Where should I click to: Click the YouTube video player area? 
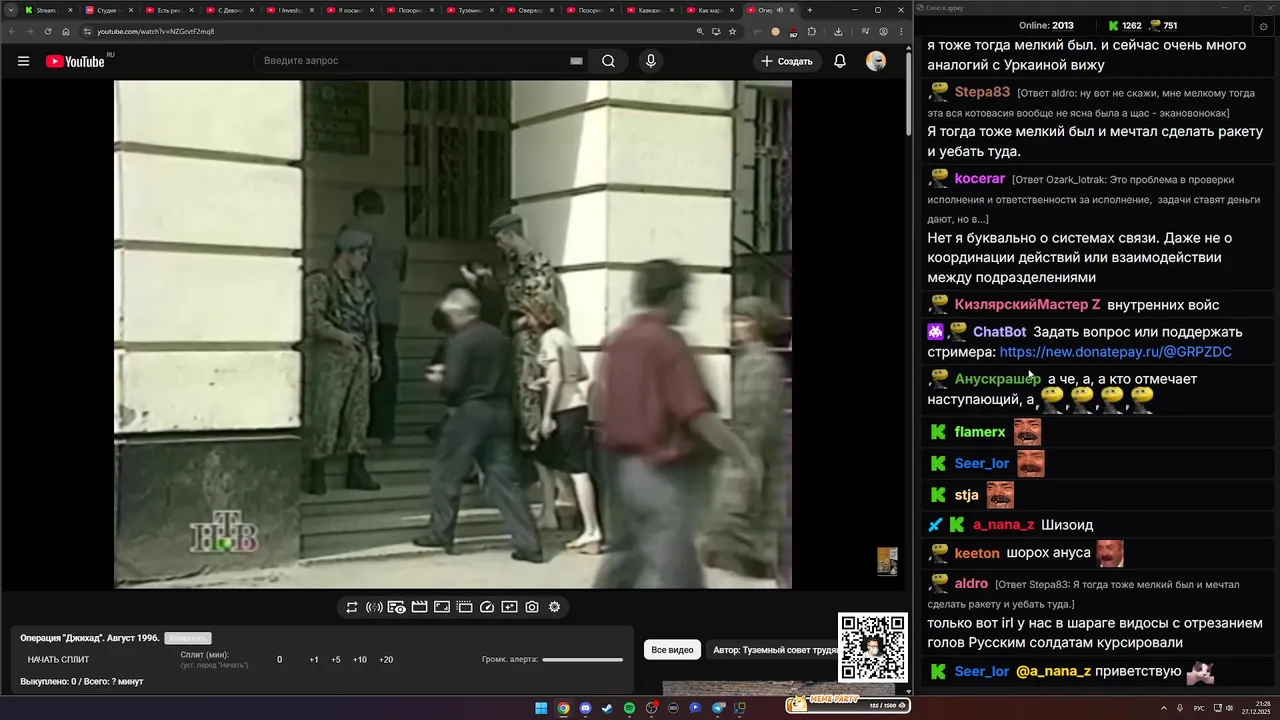click(x=453, y=334)
